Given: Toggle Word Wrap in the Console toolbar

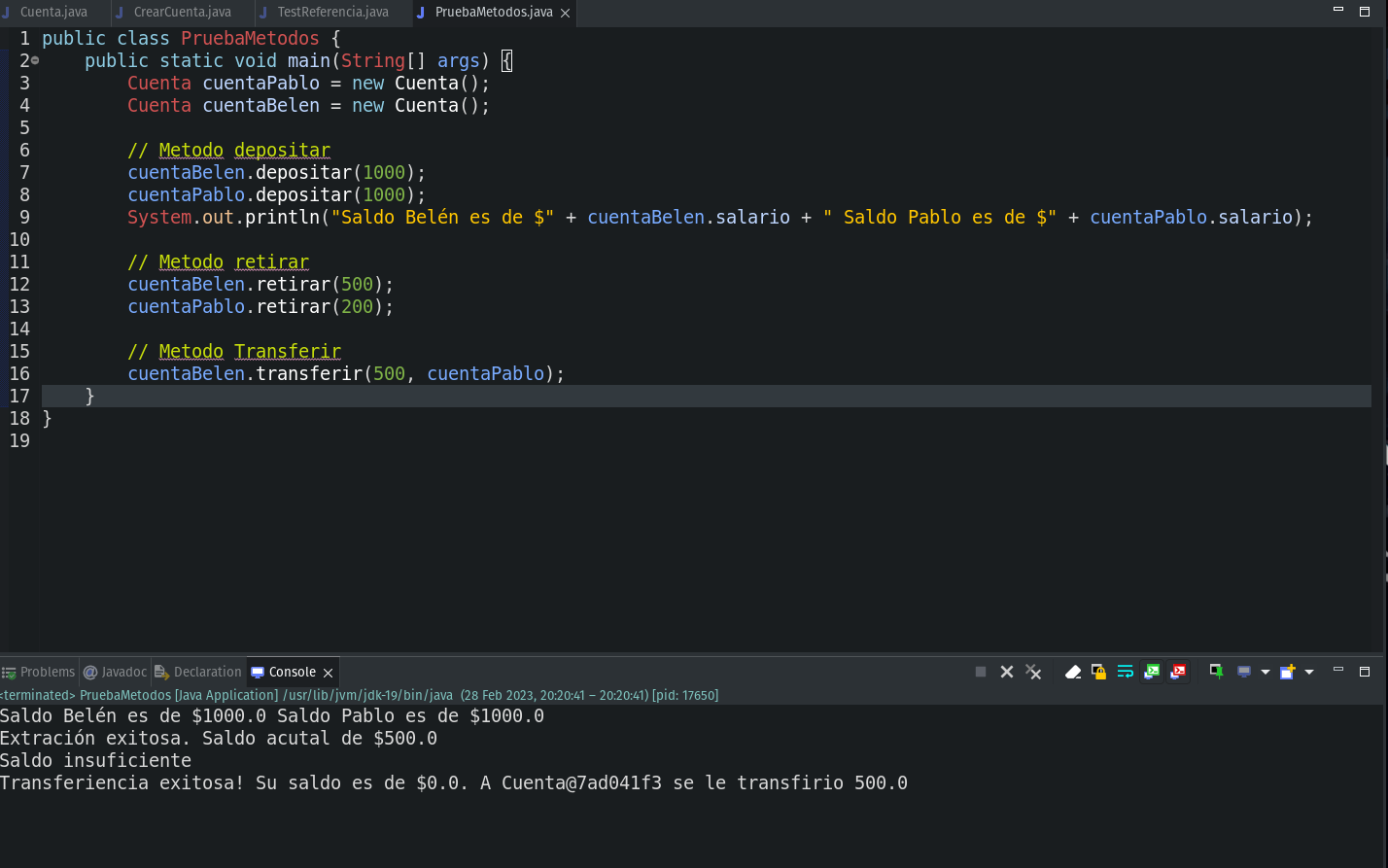Looking at the screenshot, I should click(x=1126, y=672).
